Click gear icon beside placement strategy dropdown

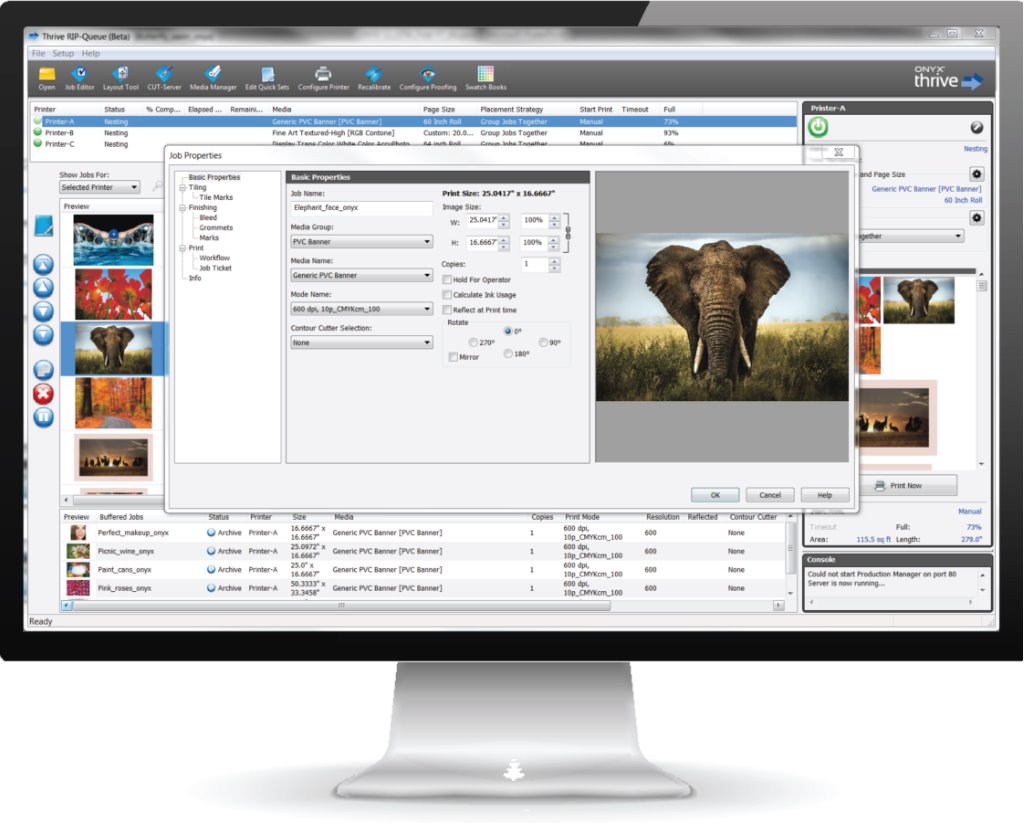(x=977, y=218)
